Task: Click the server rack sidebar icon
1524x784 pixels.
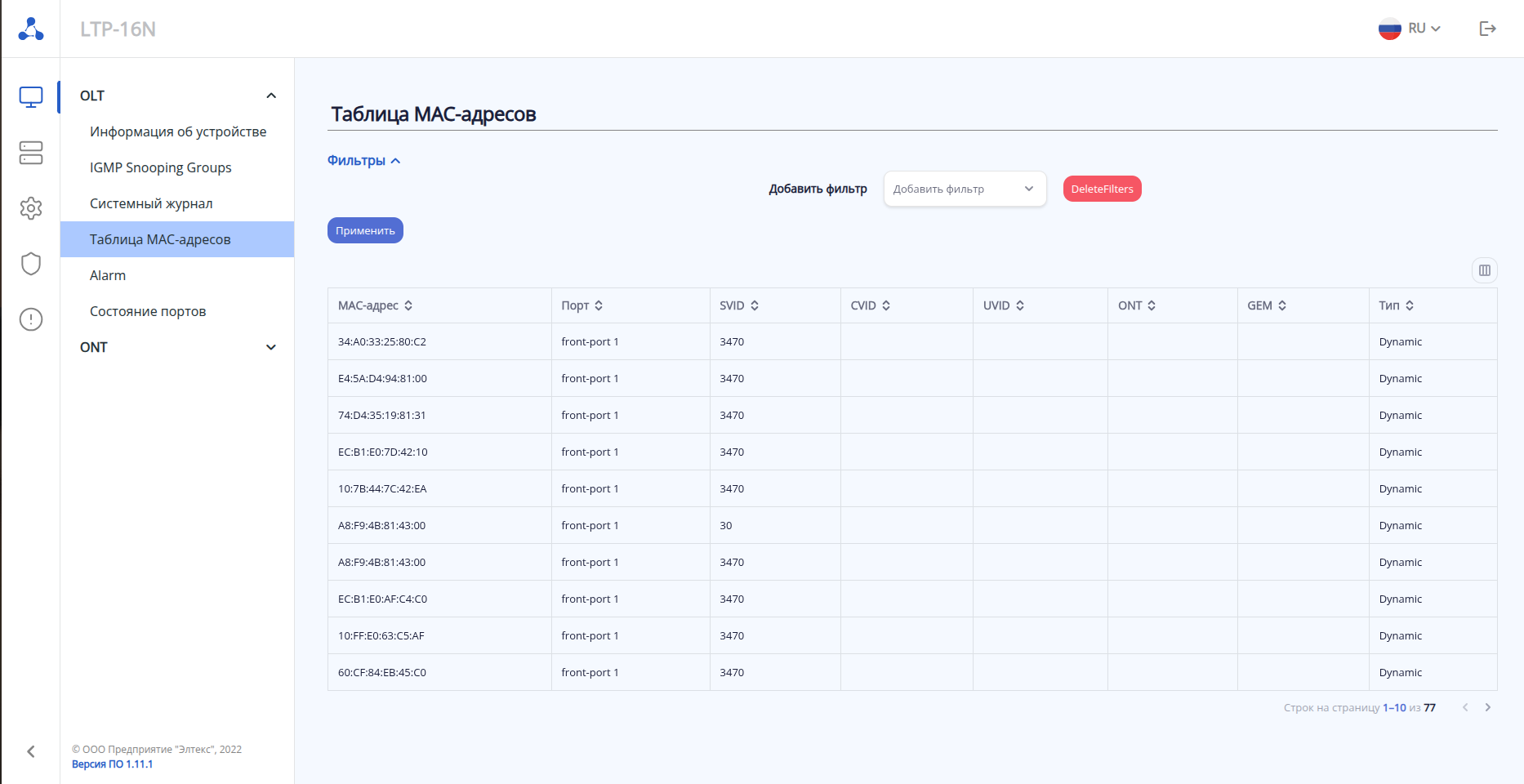Action: coord(30,153)
